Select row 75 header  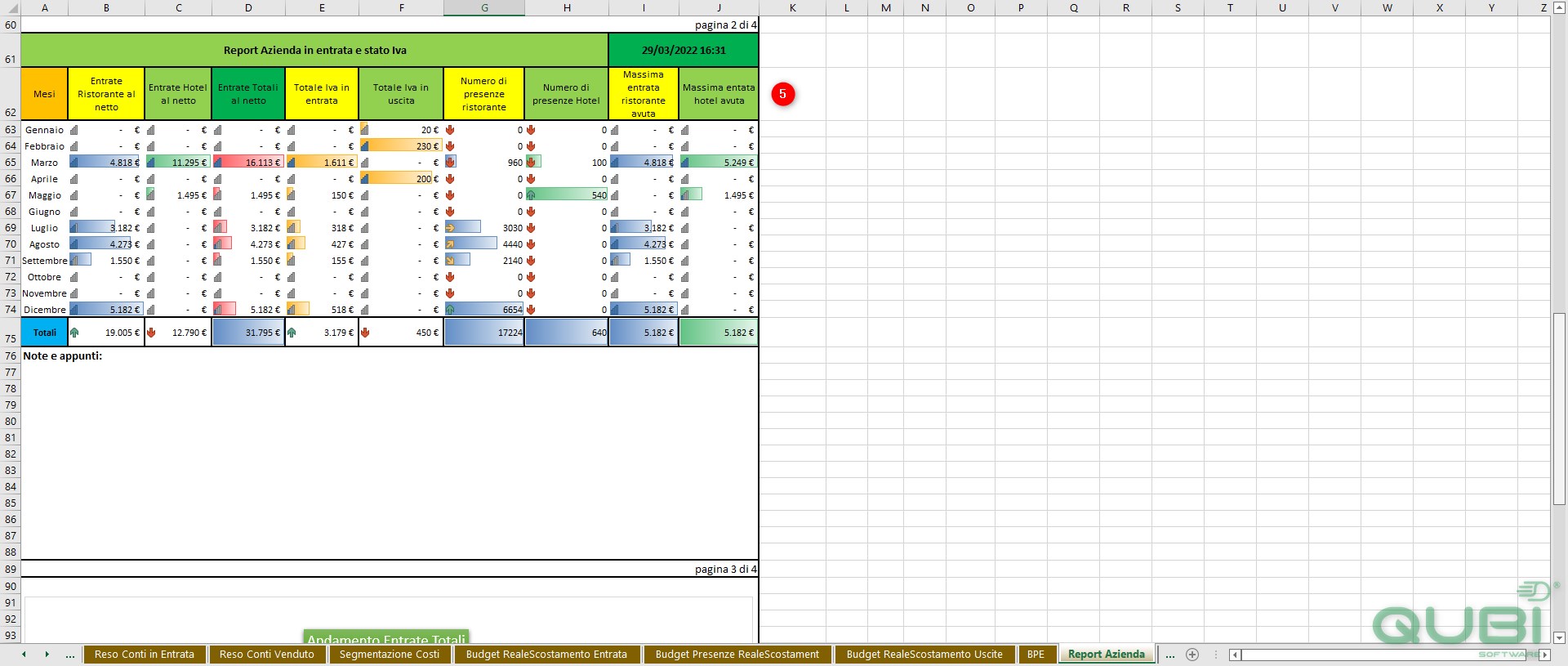(11, 333)
